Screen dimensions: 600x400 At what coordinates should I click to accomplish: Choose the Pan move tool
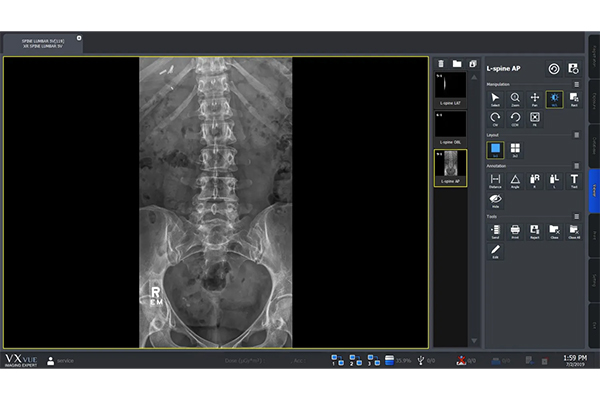(535, 100)
